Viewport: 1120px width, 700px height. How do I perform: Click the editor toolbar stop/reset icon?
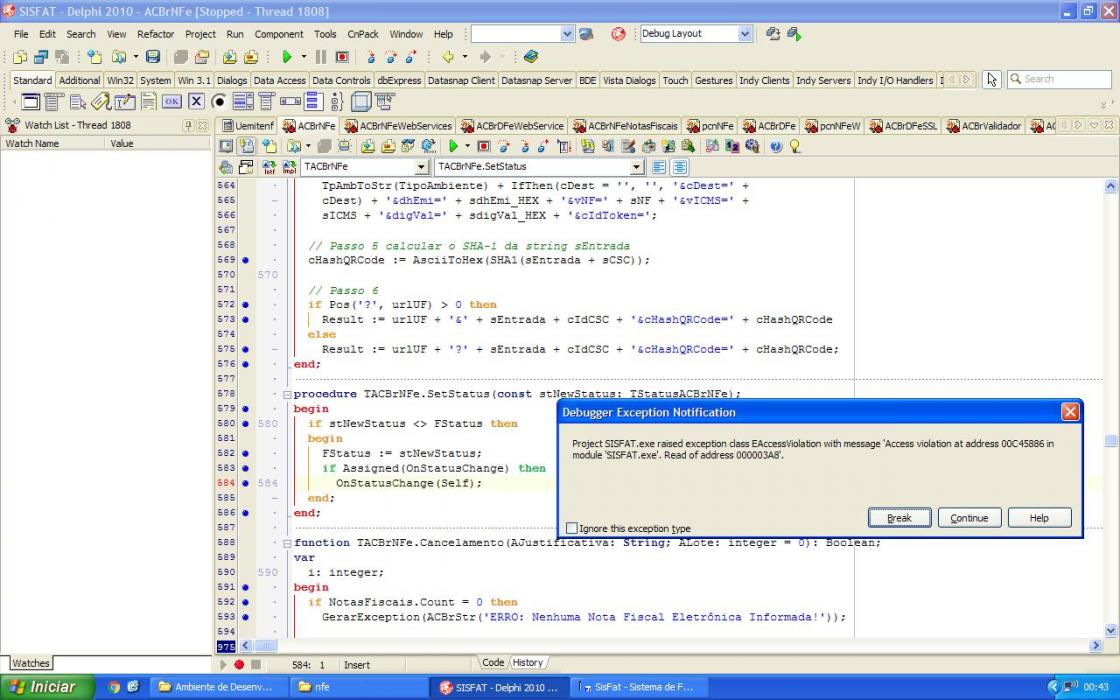pos(484,146)
